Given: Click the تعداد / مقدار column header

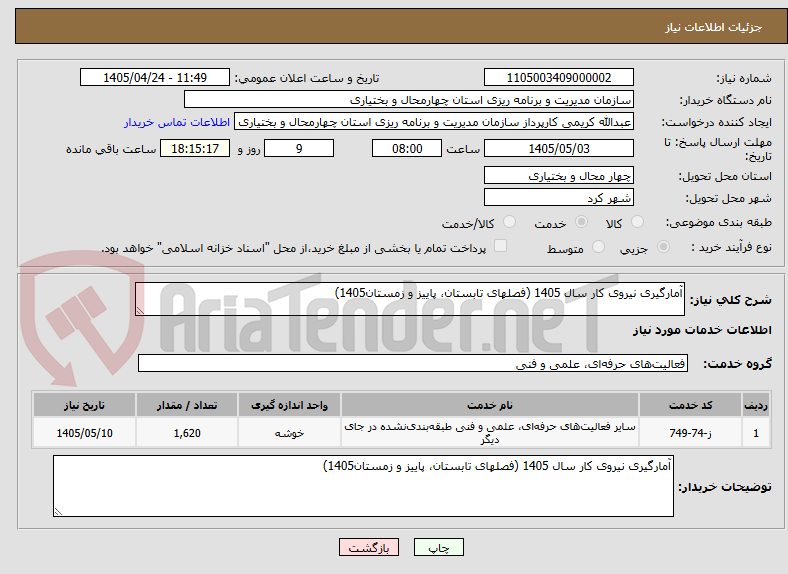Looking at the screenshot, I should [187, 405].
